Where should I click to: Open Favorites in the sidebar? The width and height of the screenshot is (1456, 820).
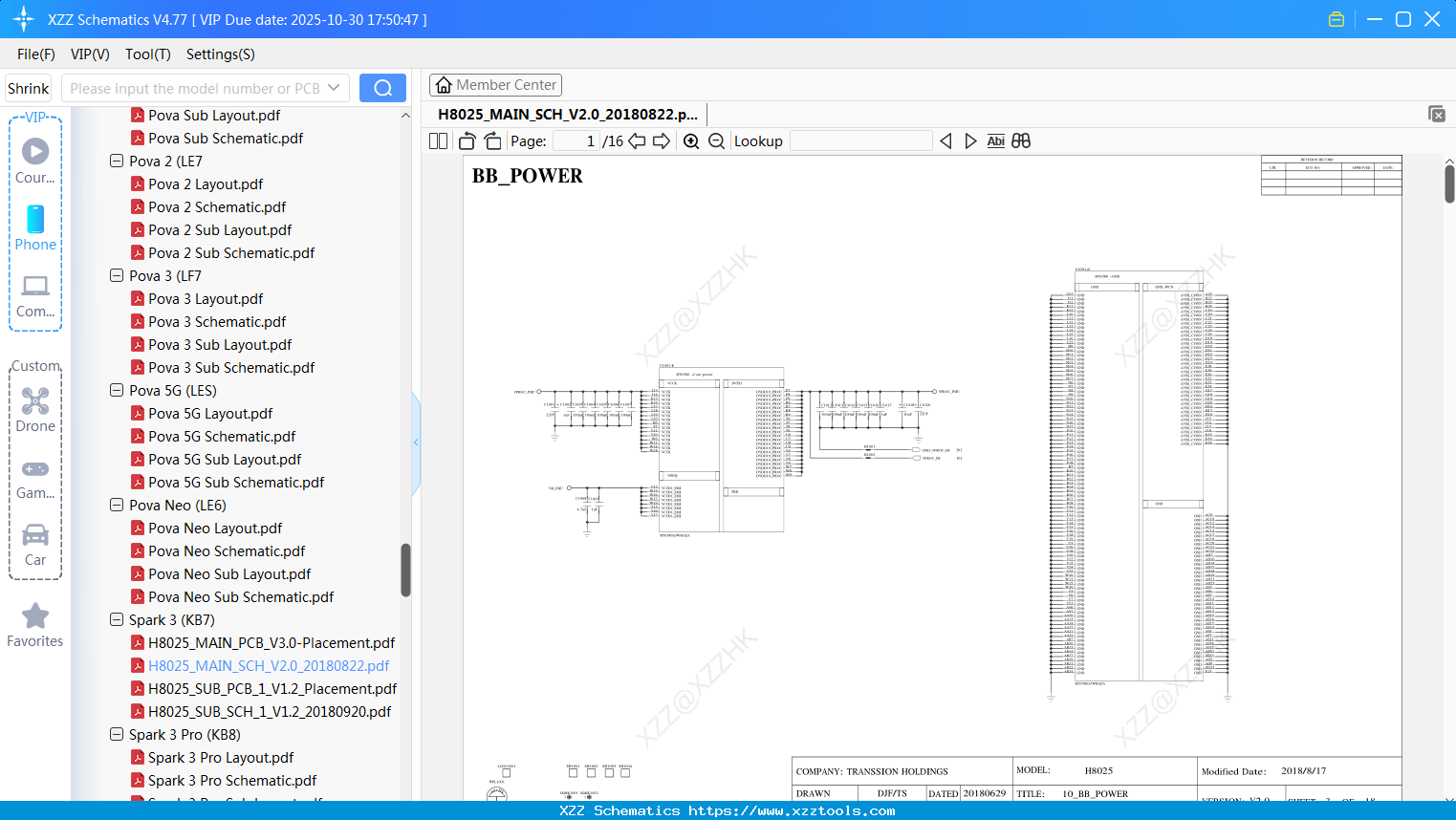pos(35,625)
